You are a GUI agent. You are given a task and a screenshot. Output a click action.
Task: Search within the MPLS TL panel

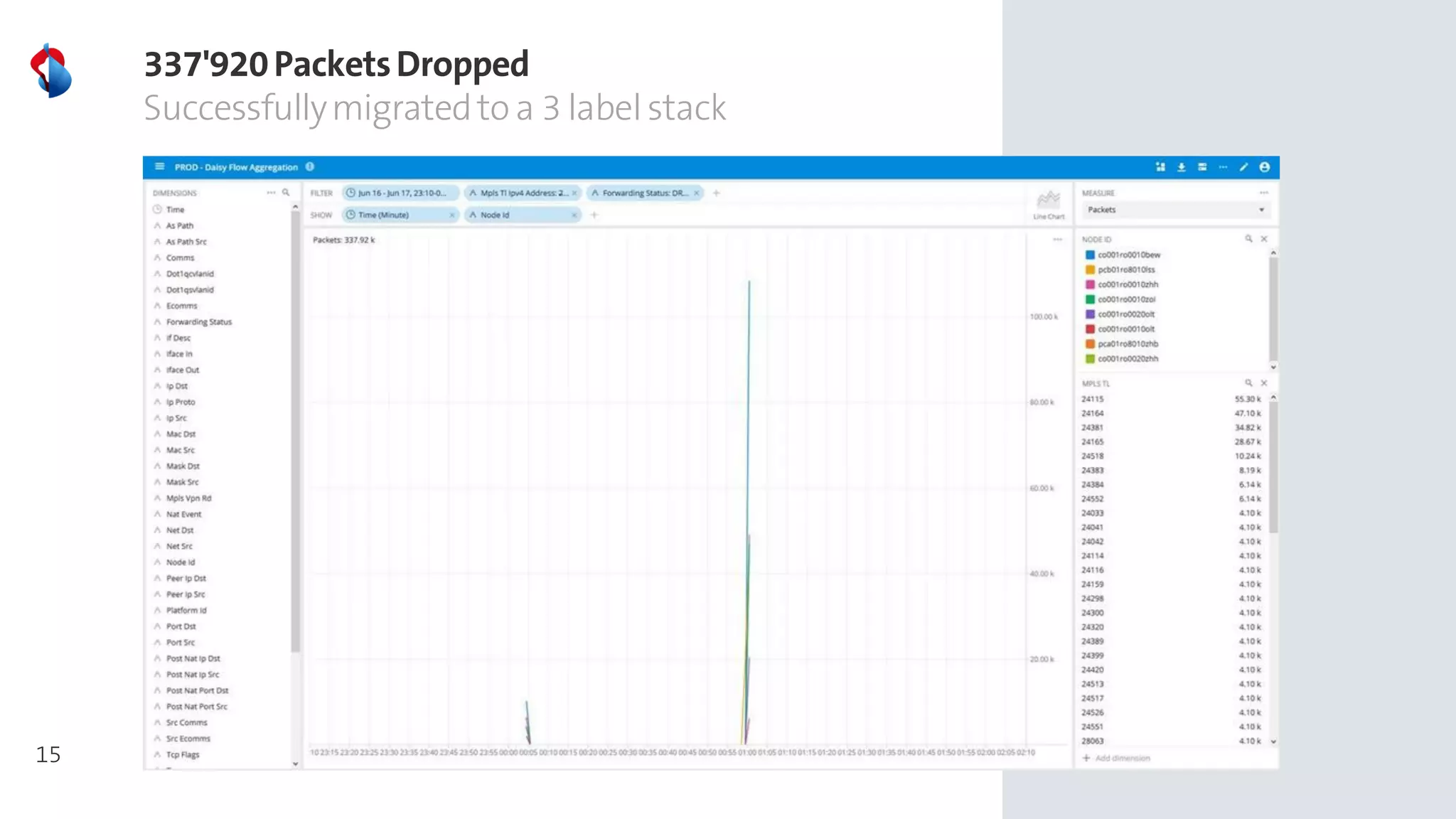point(1248,382)
